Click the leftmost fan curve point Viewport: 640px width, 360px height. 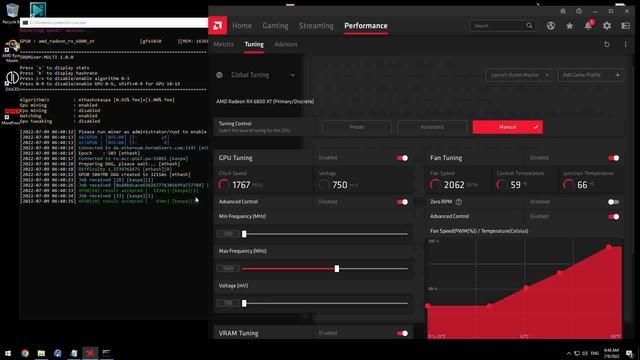coord(428,306)
